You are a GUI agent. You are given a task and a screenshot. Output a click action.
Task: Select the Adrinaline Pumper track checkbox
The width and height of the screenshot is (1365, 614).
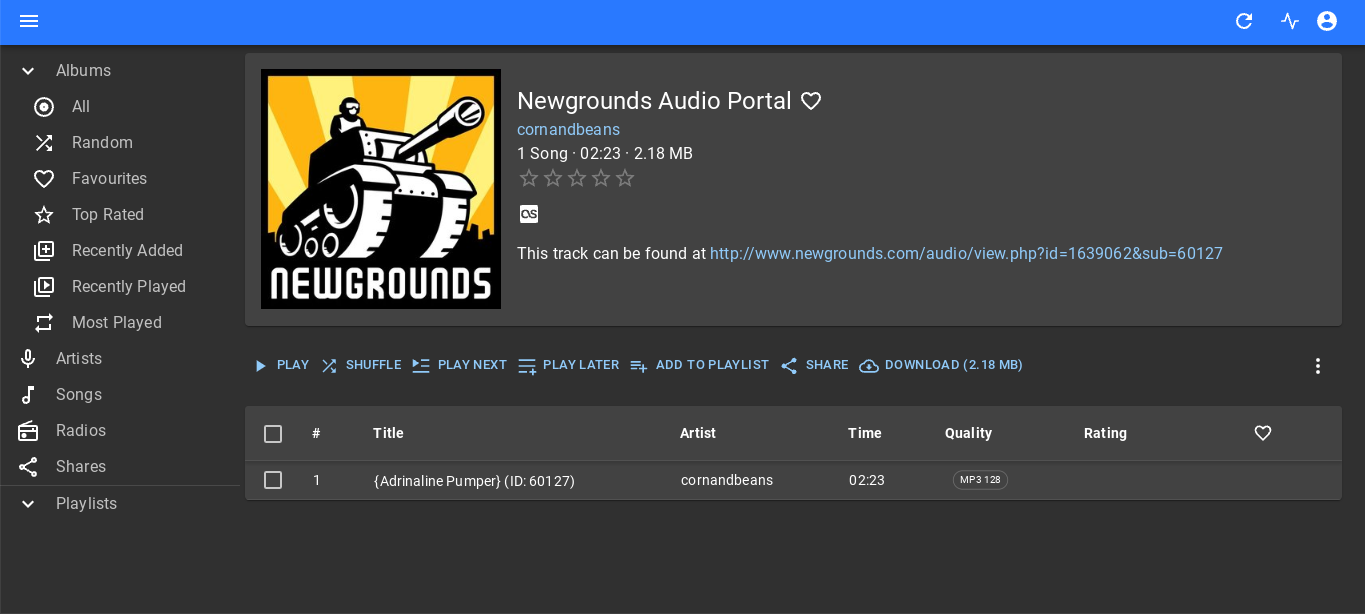(x=273, y=480)
